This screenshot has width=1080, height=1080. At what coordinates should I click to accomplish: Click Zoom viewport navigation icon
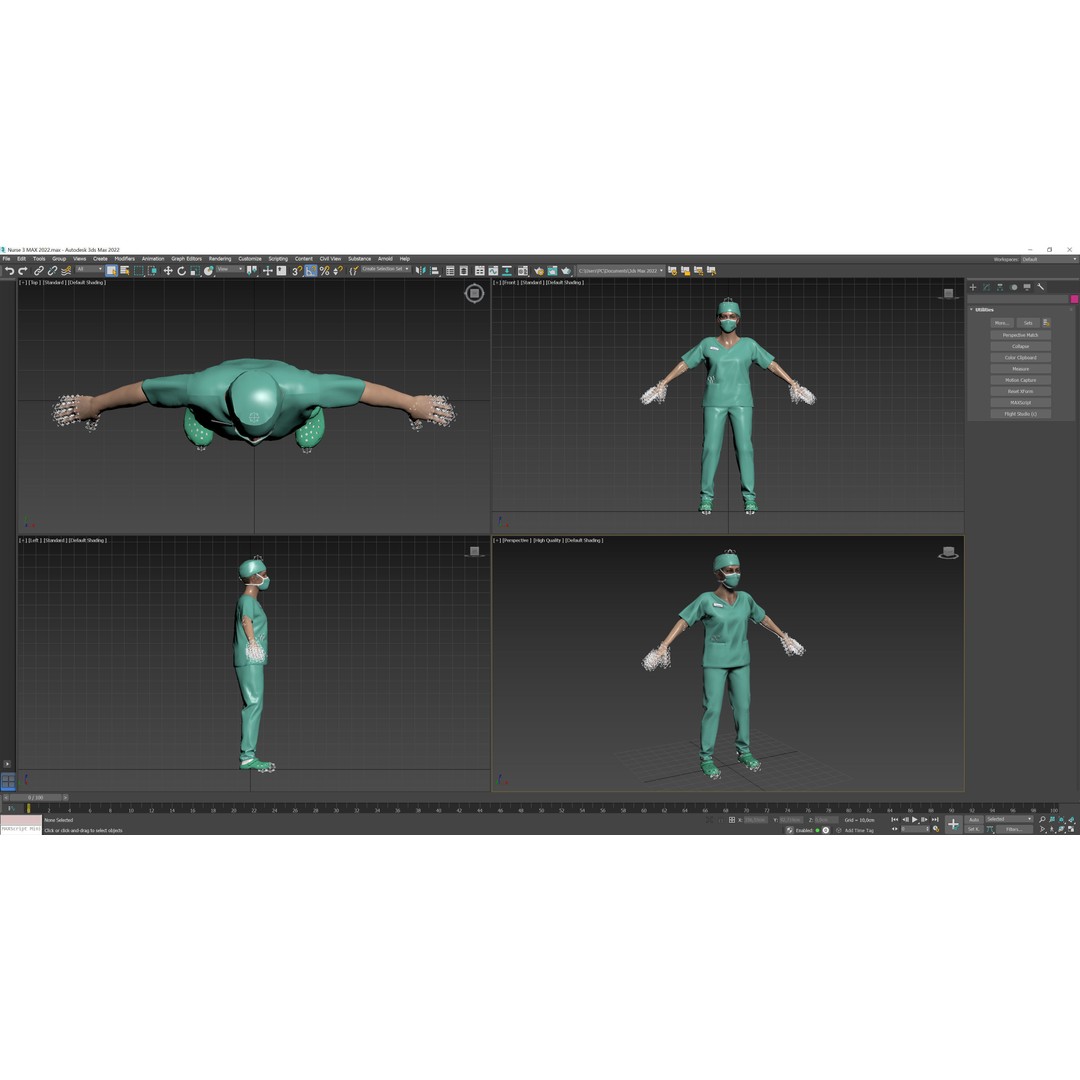click(x=1042, y=820)
